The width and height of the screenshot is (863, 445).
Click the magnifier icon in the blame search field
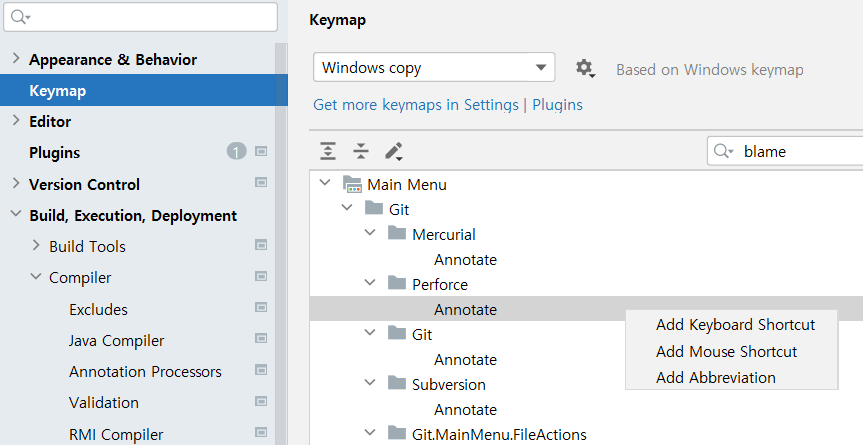tap(723, 152)
